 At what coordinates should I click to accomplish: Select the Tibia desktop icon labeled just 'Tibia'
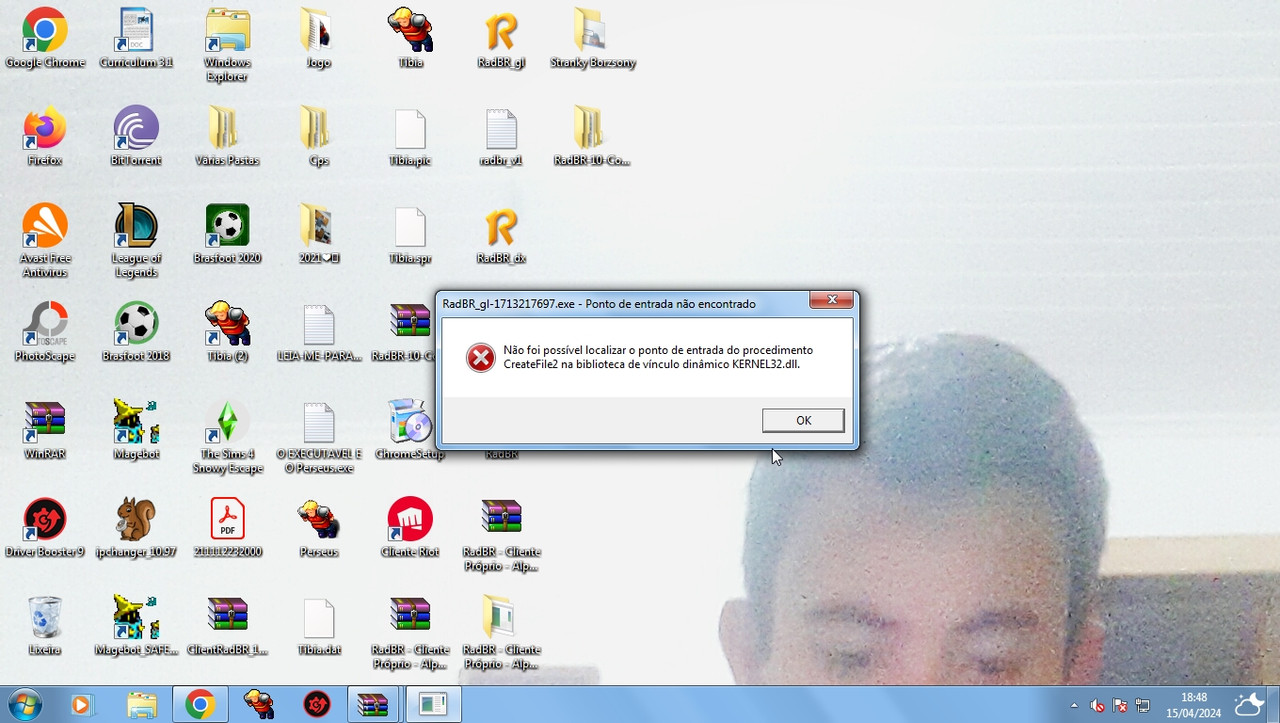(x=410, y=39)
